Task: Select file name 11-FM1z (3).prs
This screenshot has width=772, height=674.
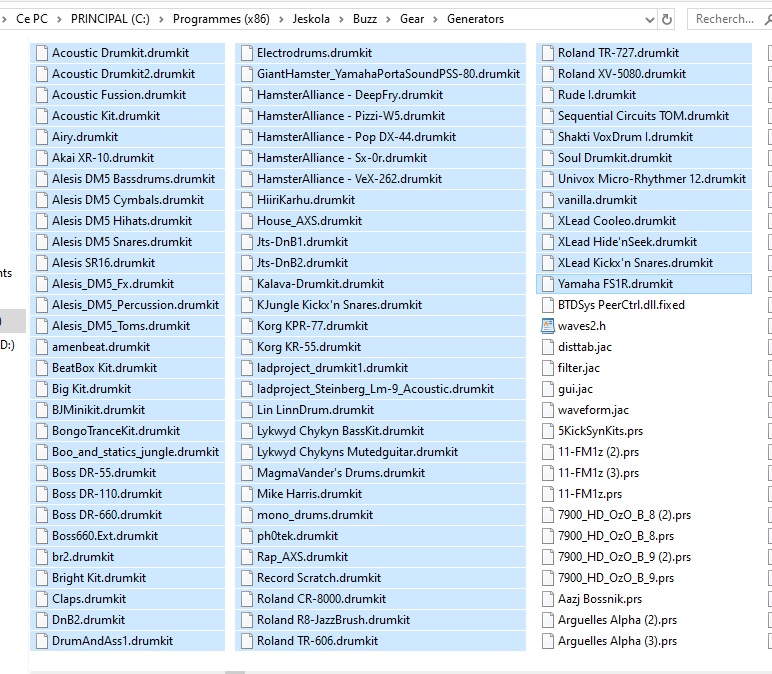Action: click(598, 473)
